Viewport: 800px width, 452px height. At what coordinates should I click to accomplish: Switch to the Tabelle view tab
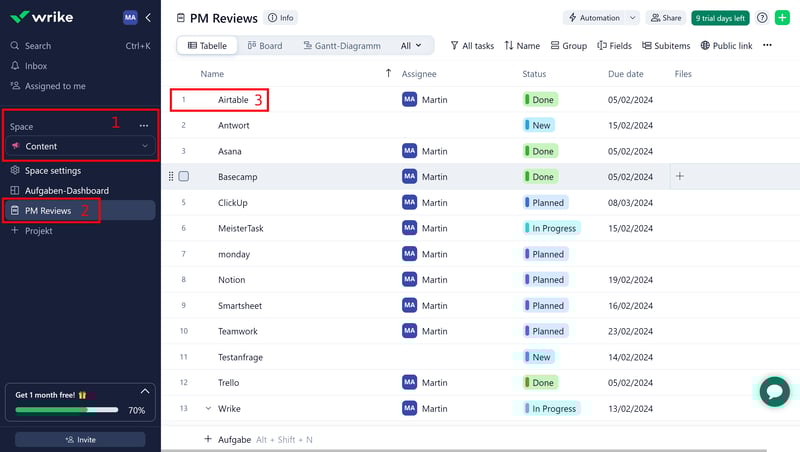[207, 45]
